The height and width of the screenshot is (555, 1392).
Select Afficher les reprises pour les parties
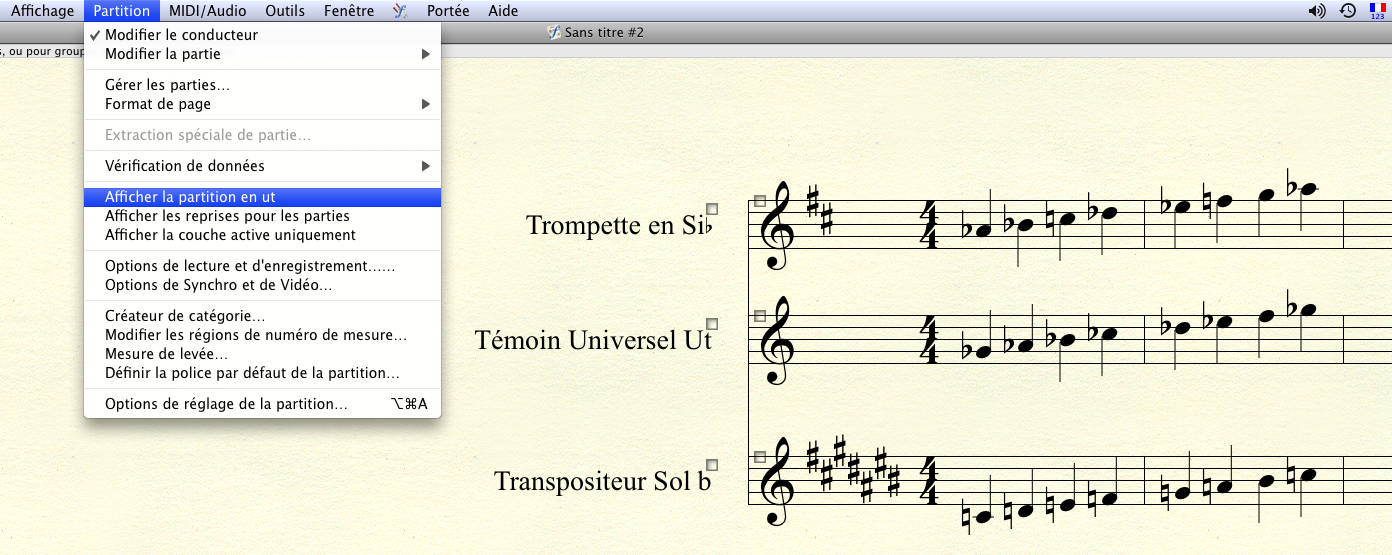[262, 216]
